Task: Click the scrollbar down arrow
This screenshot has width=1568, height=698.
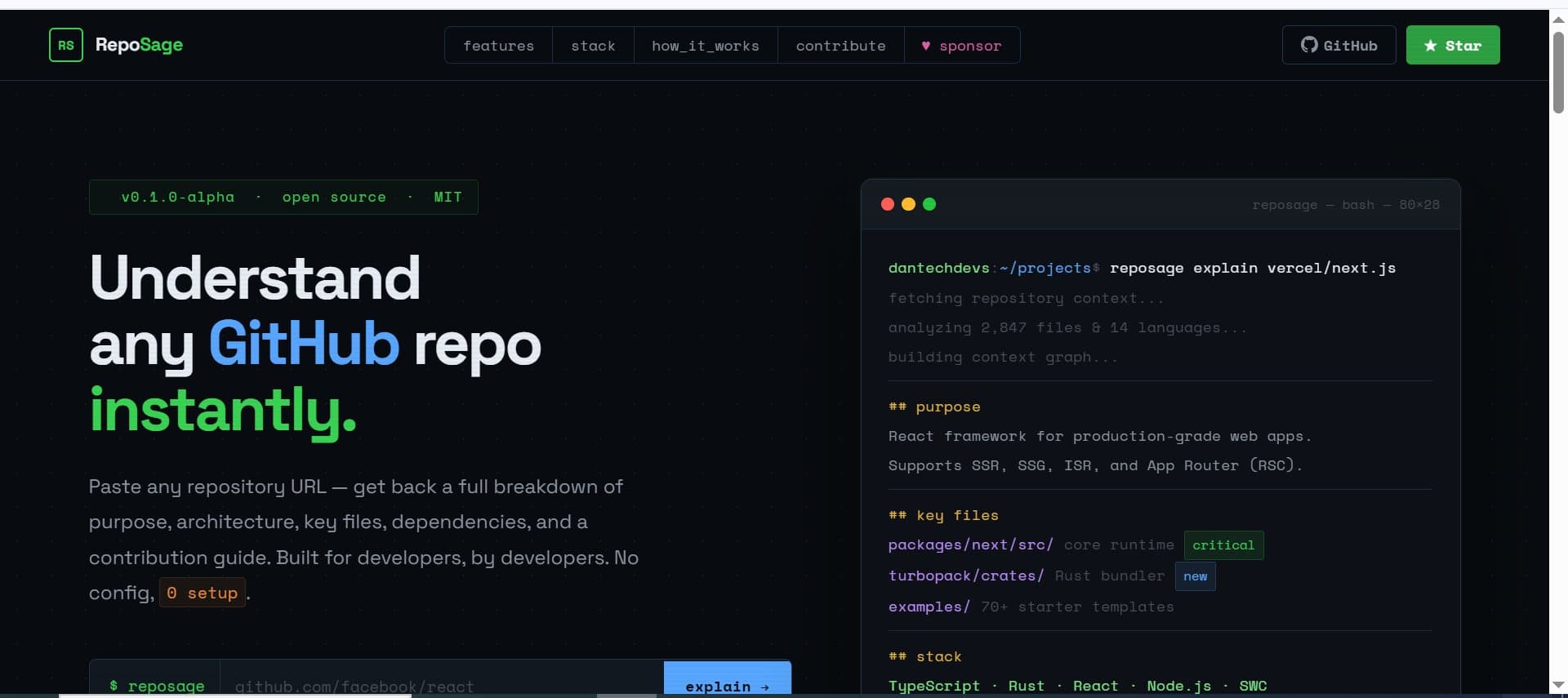Action: 1558,685
